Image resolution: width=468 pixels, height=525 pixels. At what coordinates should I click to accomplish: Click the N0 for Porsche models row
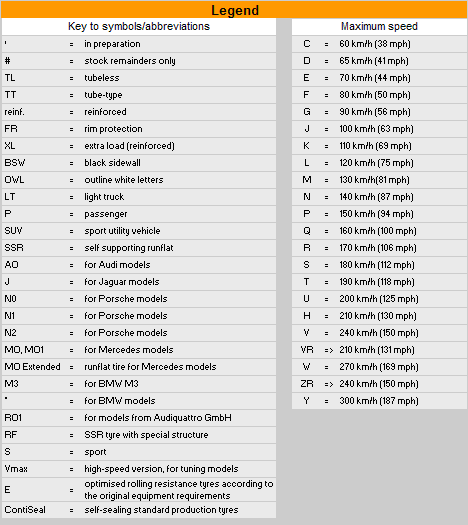click(x=139, y=299)
